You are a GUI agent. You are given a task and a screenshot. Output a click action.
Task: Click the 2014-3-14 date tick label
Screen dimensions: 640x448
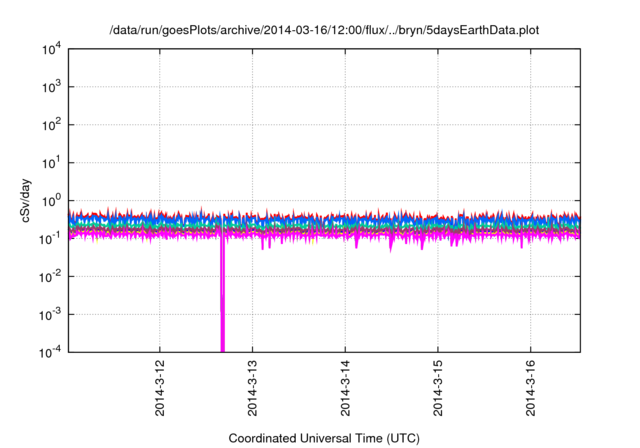pos(345,388)
